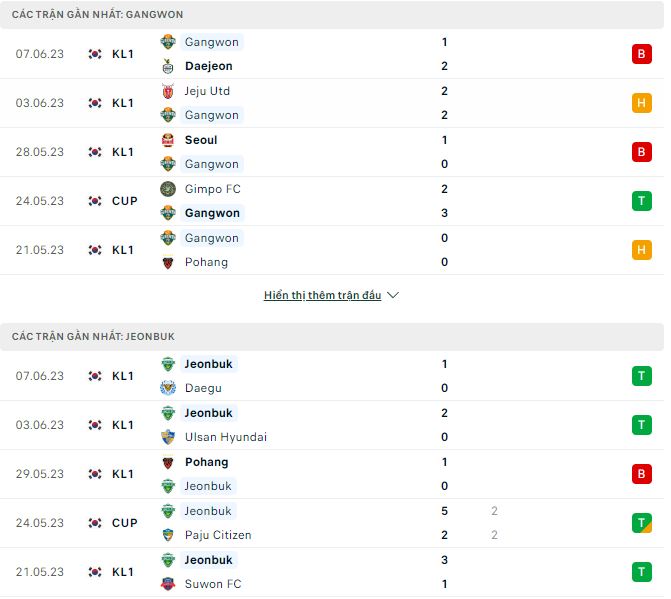Image resolution: width=671 pixels, height=599 pixels.
Task: Click the green T badge for Gimpo FC cup match
Action: [x=641, y=201]
